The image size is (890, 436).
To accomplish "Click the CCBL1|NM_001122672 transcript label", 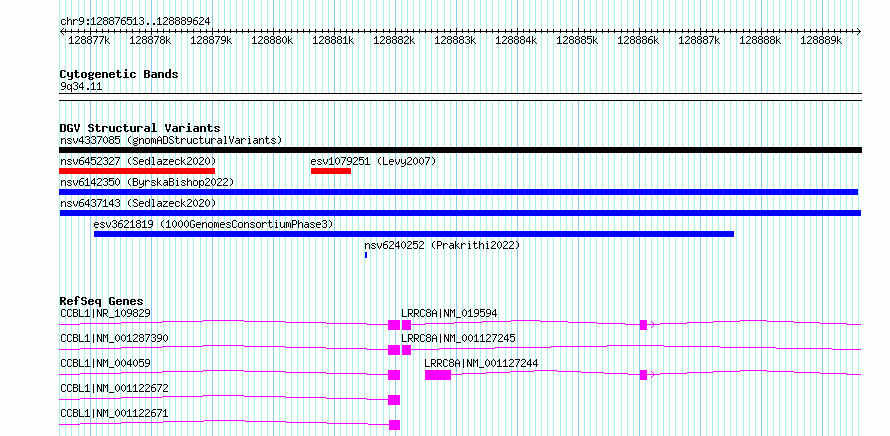I will click(114, 388).
